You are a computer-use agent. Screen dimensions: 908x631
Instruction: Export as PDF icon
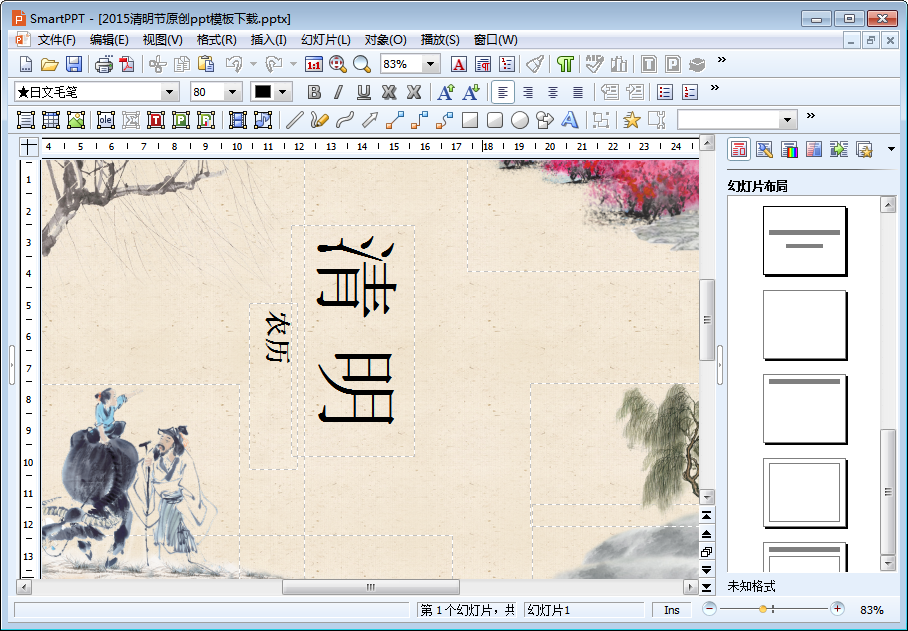point(127,64)
